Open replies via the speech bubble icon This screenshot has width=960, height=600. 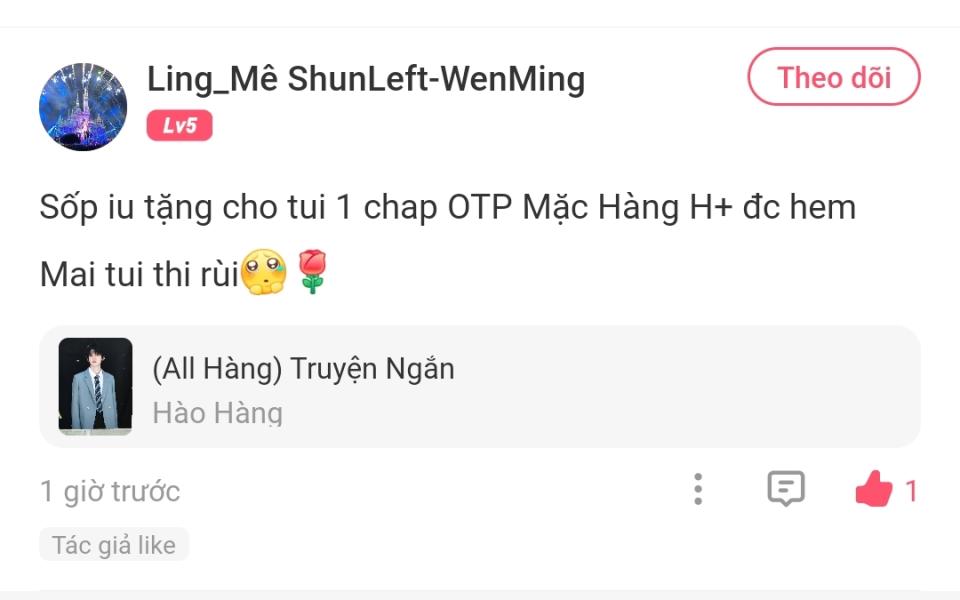(x=786, y=489)
